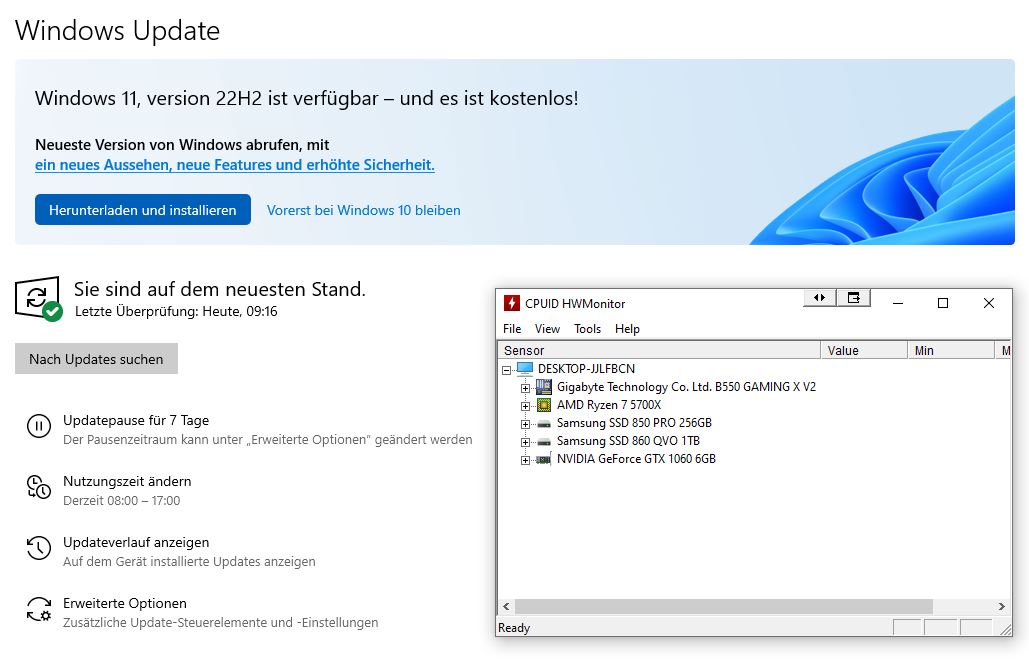The width and height of the screenshot is (1029, 659).
Task: Open the Help menu in HWMonitor
Action: coord(627,329)
